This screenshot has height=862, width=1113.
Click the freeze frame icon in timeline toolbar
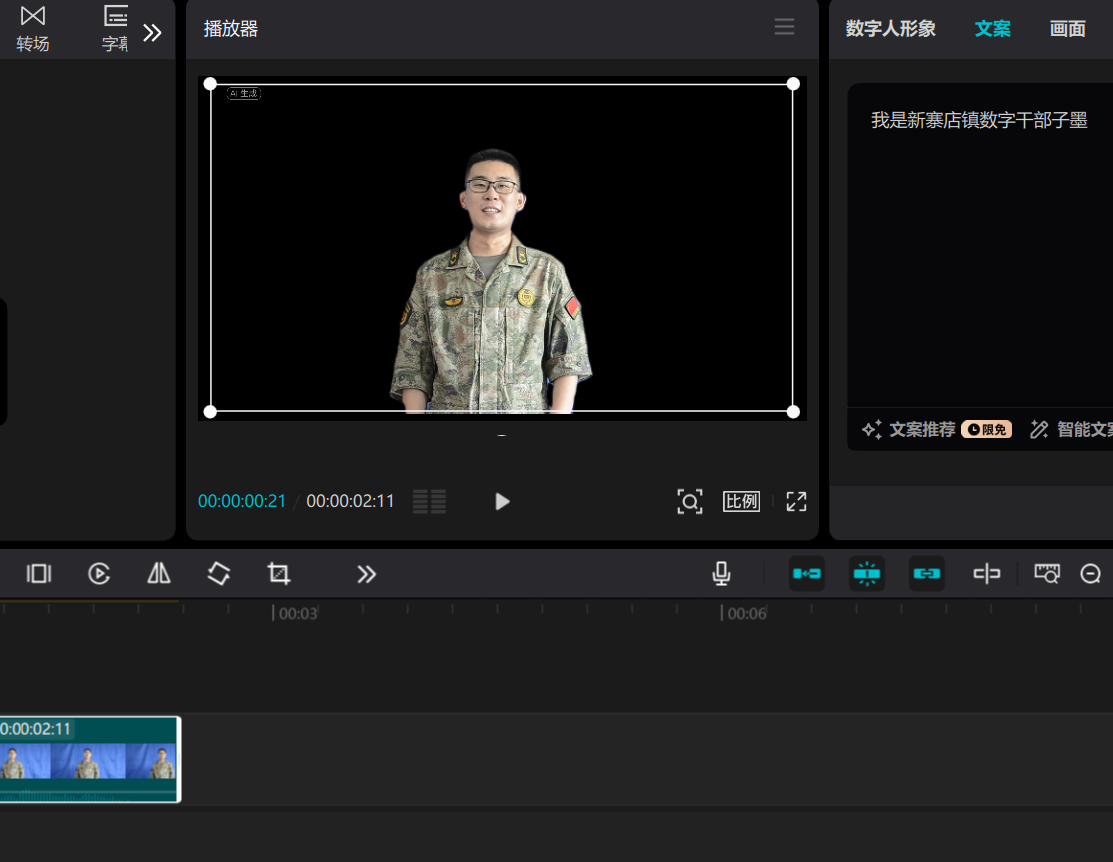39,573
